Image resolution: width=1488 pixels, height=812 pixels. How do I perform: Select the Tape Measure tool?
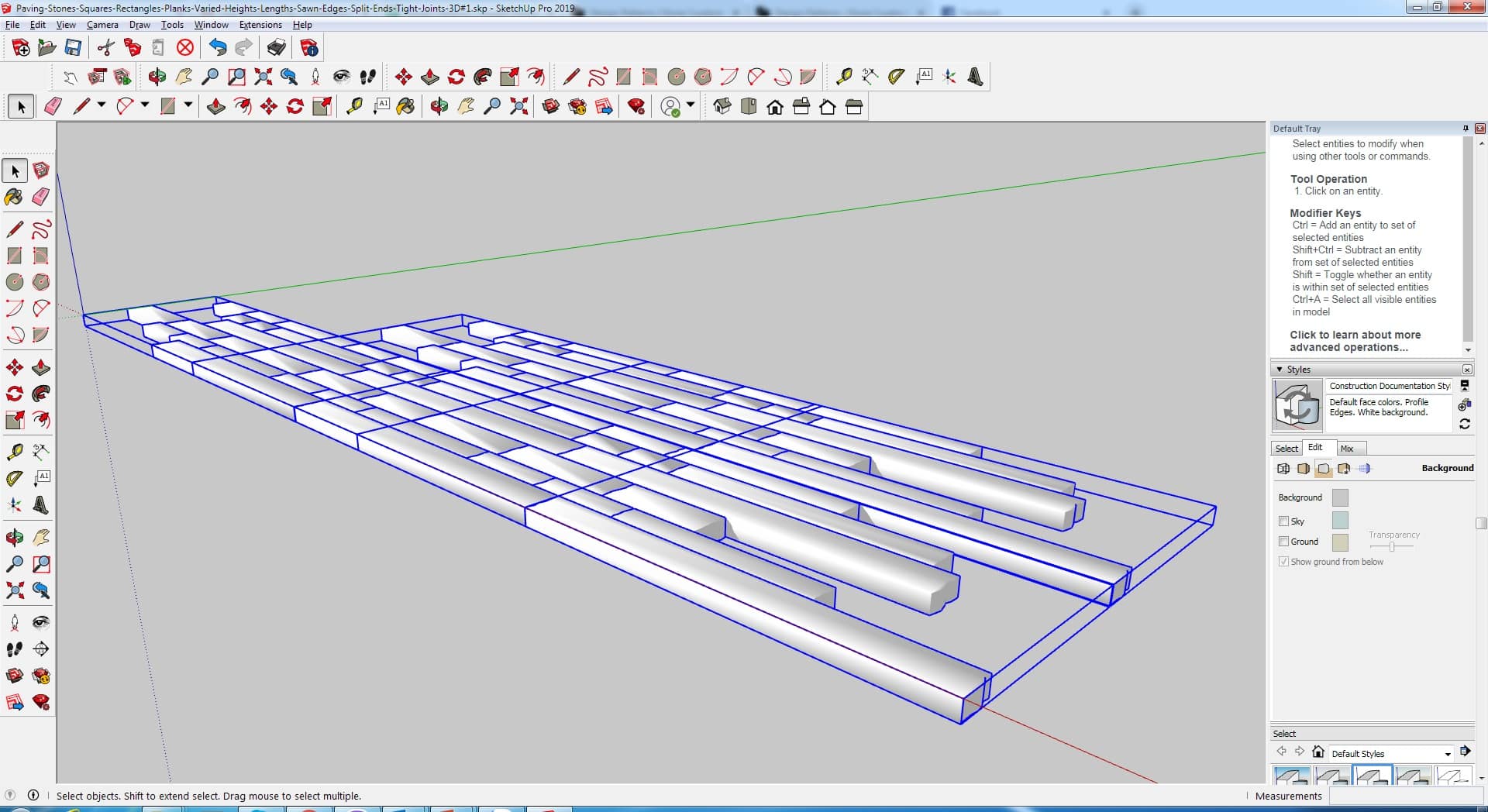pyautogui.click(x=14, y=452)
